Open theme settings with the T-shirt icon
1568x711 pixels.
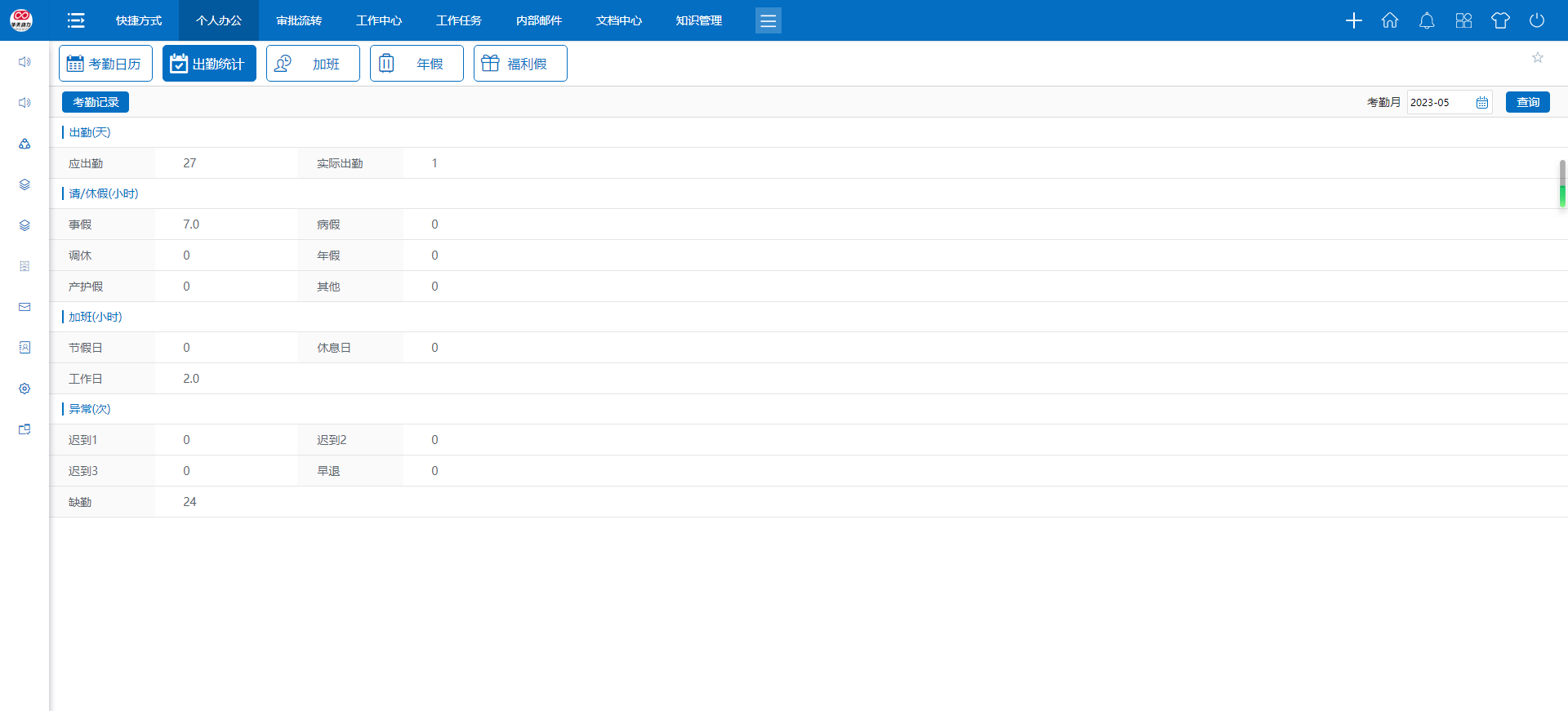tap(1500, 20)
